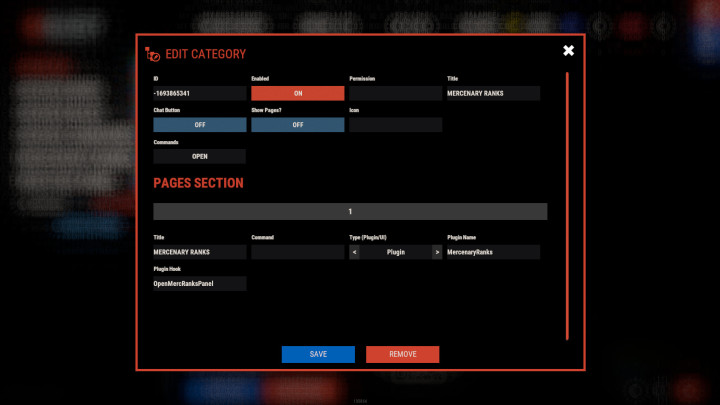Toggle the Enabled ON switch

297,93
